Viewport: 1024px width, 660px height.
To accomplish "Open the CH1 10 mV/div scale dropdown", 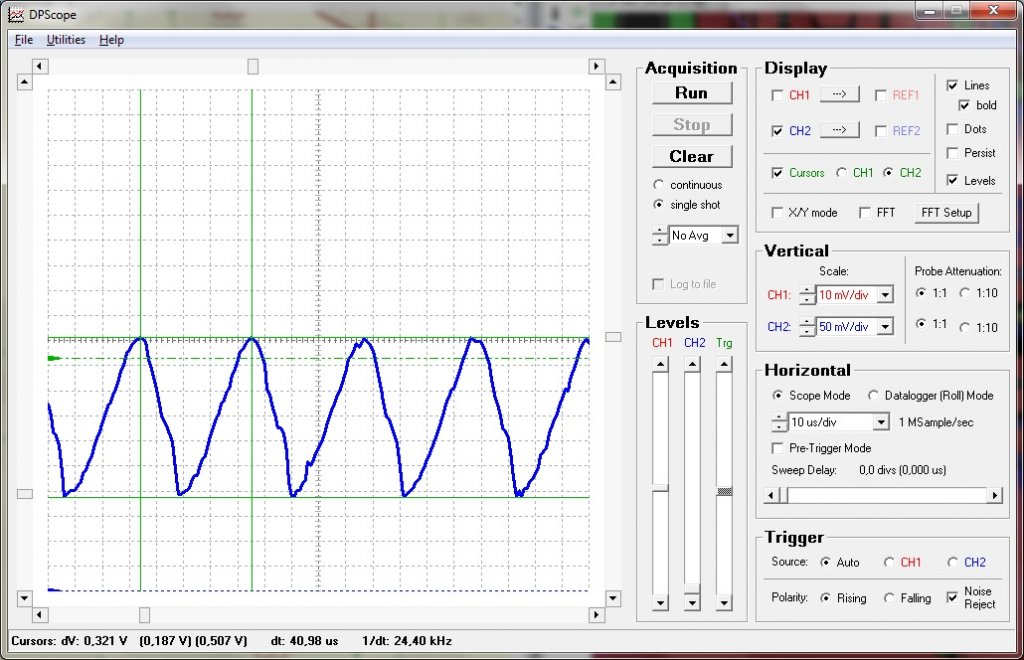I will pyautogui.click(x=886, y=295).
